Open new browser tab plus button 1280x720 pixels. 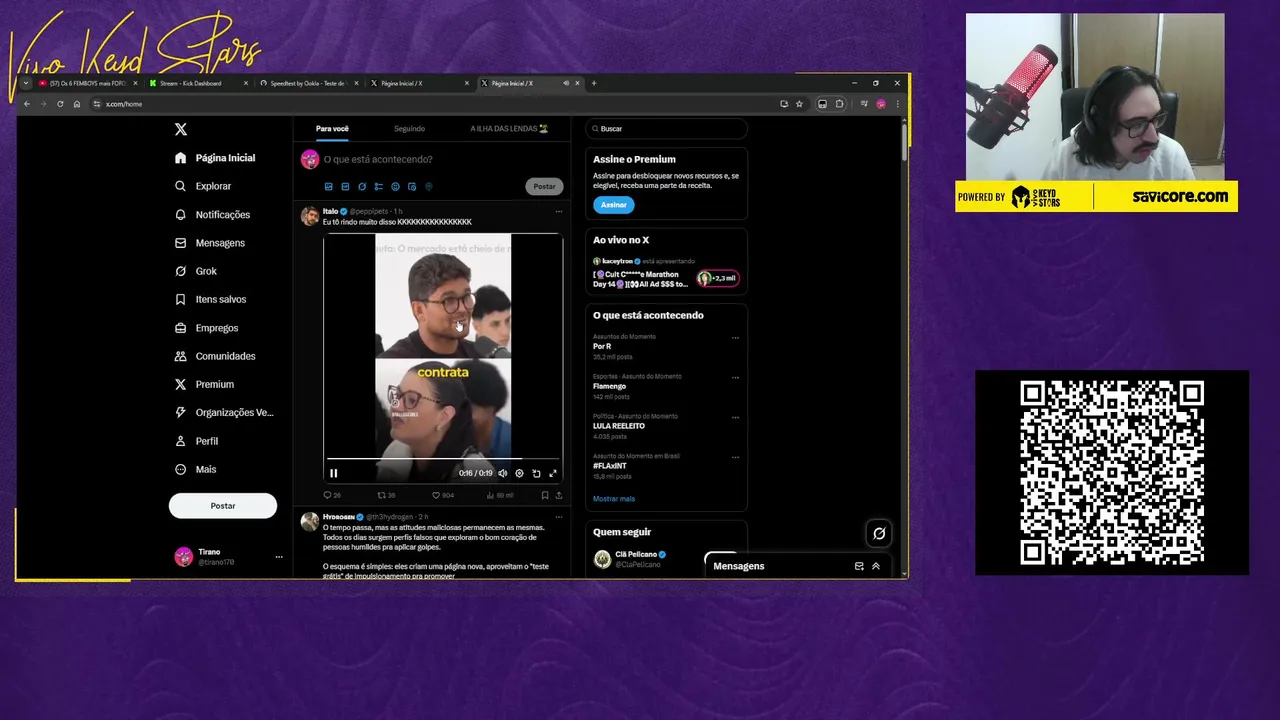594,83
